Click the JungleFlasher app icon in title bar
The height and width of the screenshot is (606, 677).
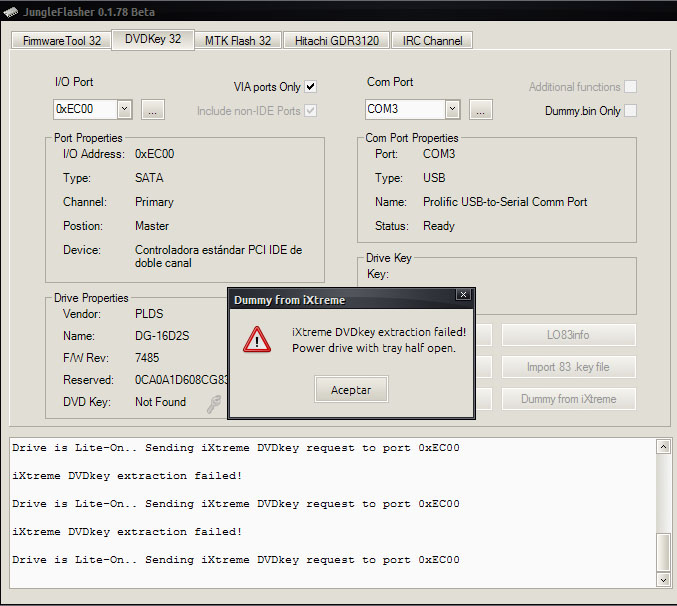(x=11, y=11)
